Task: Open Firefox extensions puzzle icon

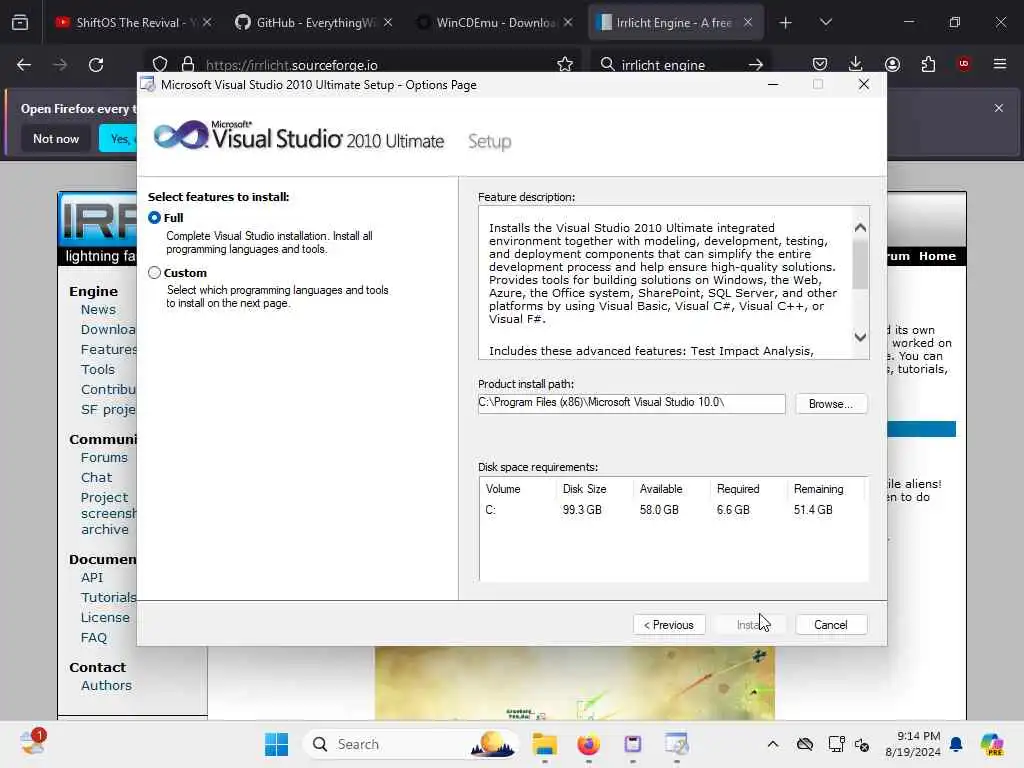Action: [x=928, y=64]
